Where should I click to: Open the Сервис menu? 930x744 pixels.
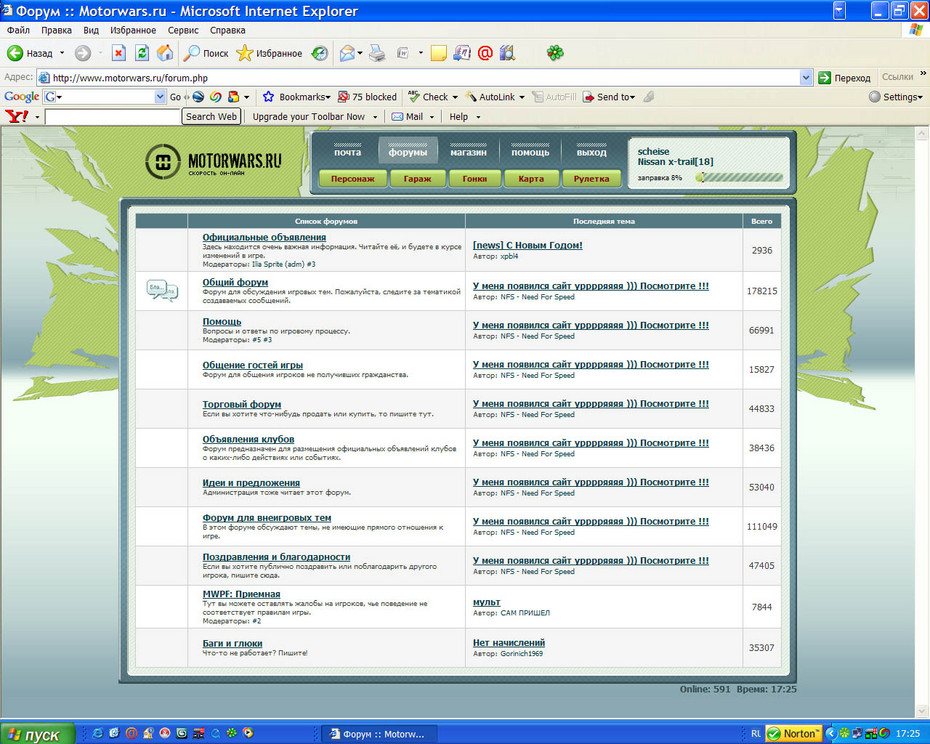click(x=183, y=30)
